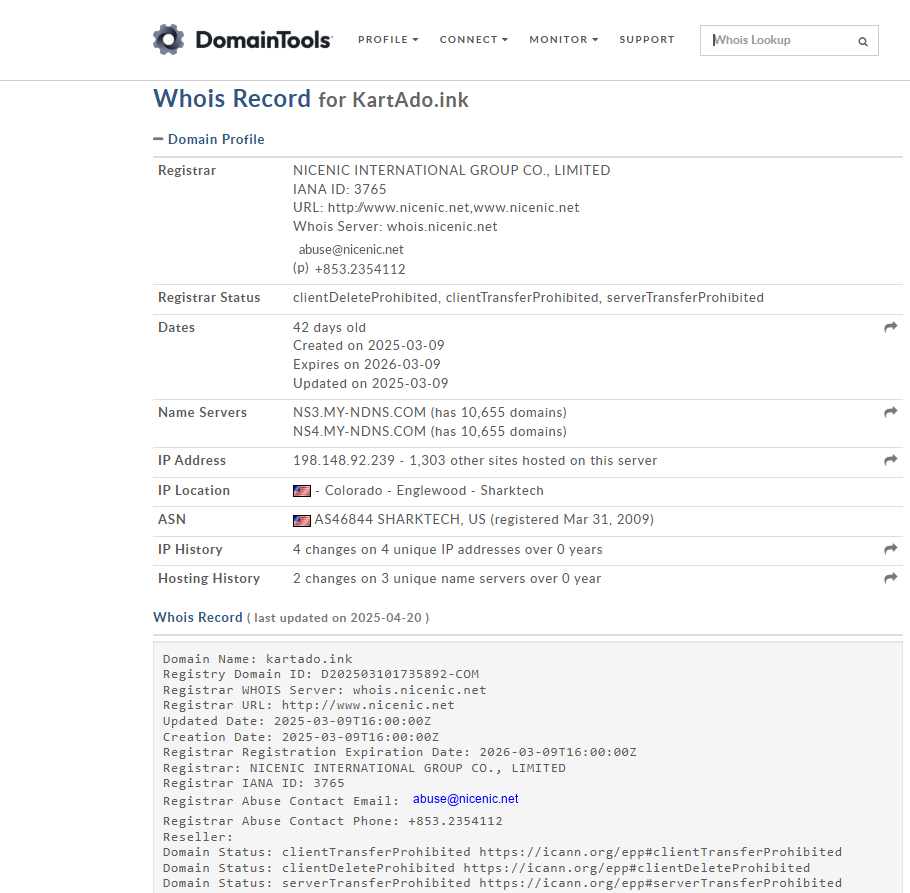Click 'Created on 2025-03-09' date
Viewport: 910px width, 893px height.
click(x=369, y=346)
